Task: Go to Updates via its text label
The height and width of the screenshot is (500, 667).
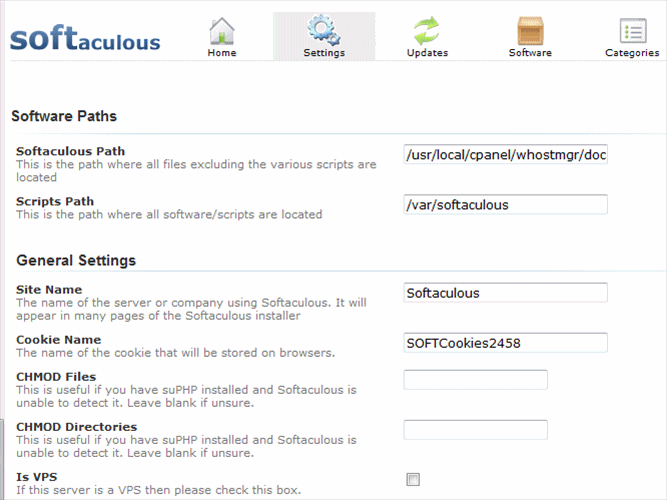Action: click(427, 53)
